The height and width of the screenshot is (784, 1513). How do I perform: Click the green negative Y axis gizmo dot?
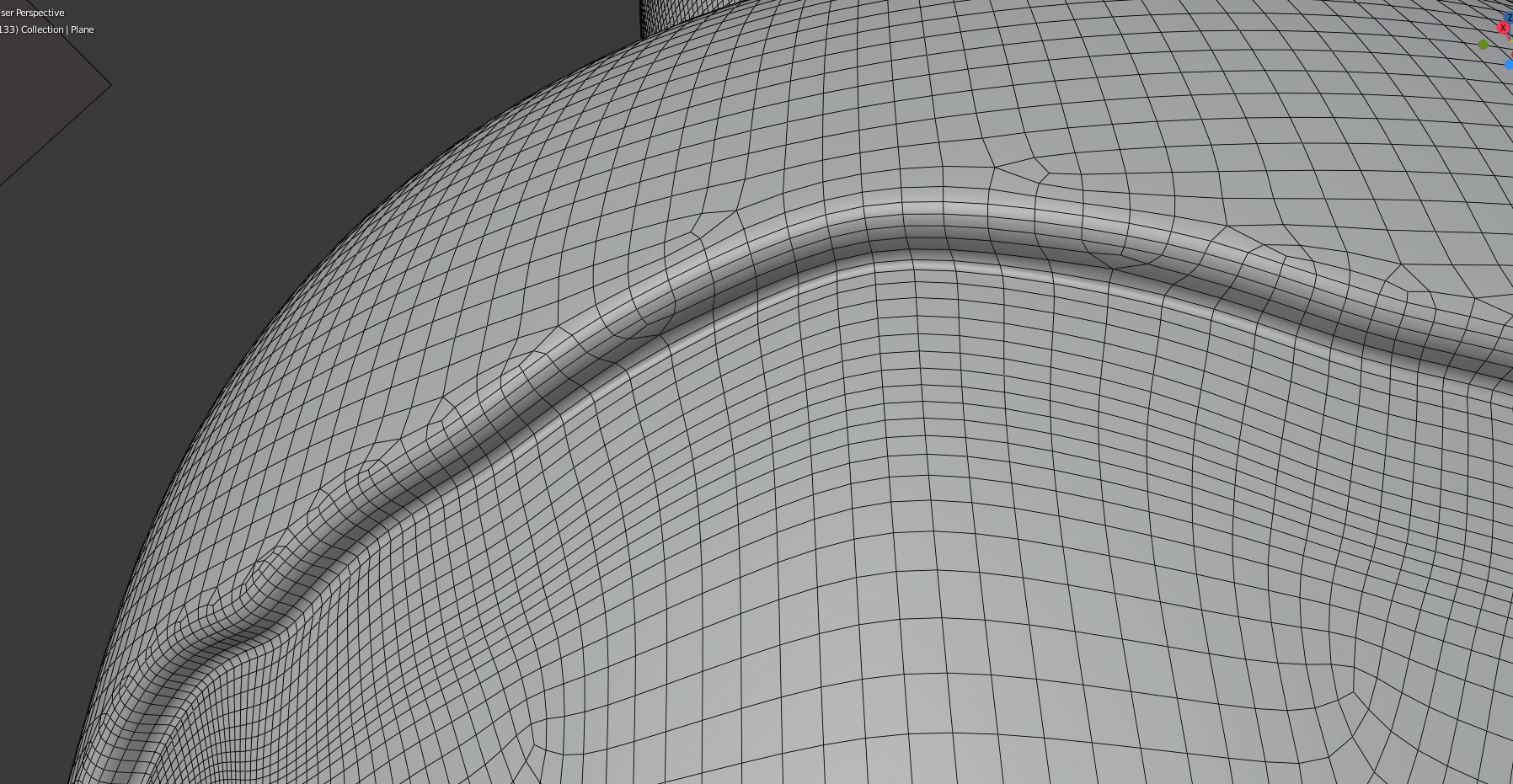pos(1484,45)
